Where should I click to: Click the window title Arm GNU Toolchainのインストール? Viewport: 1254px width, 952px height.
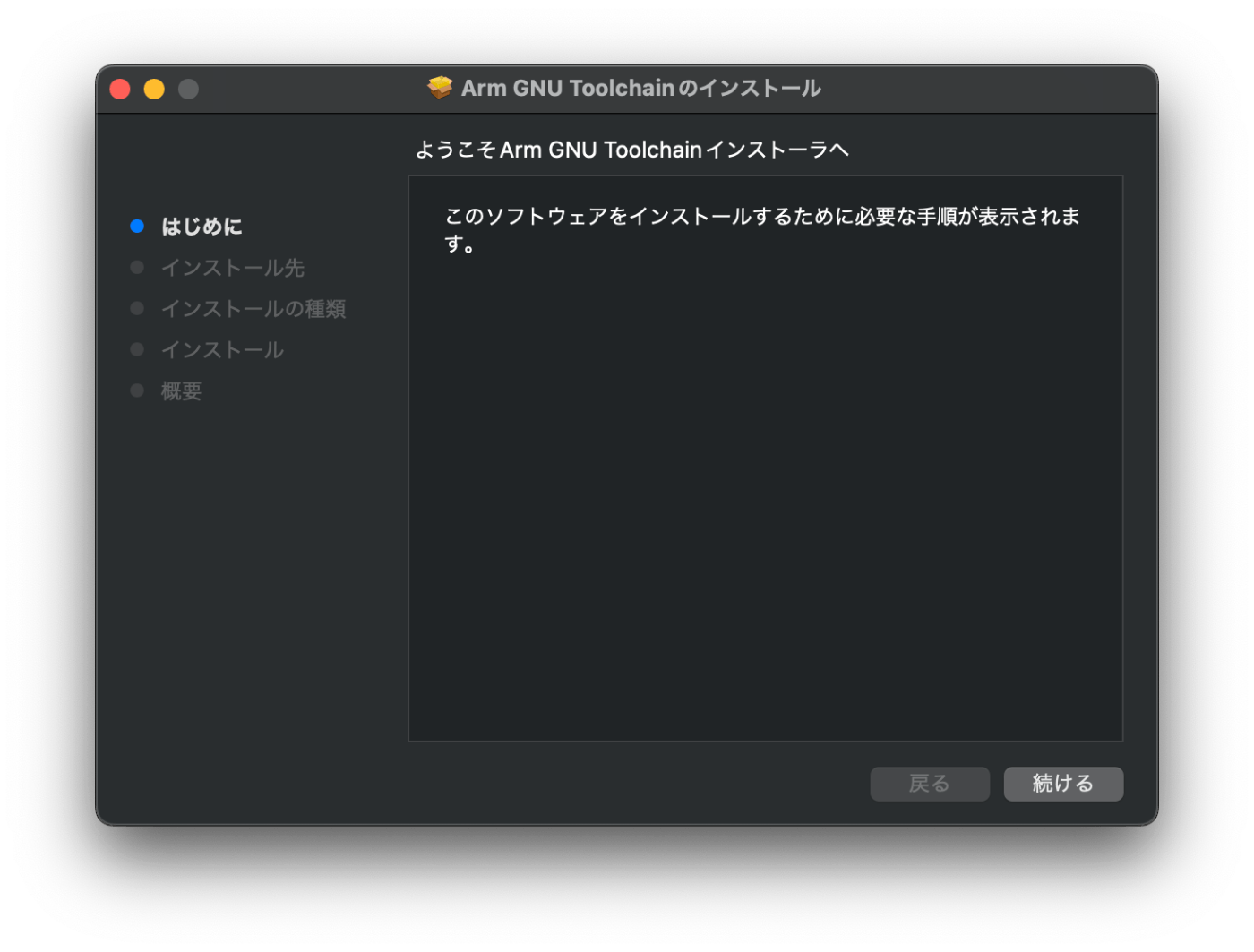click(641, 88)
